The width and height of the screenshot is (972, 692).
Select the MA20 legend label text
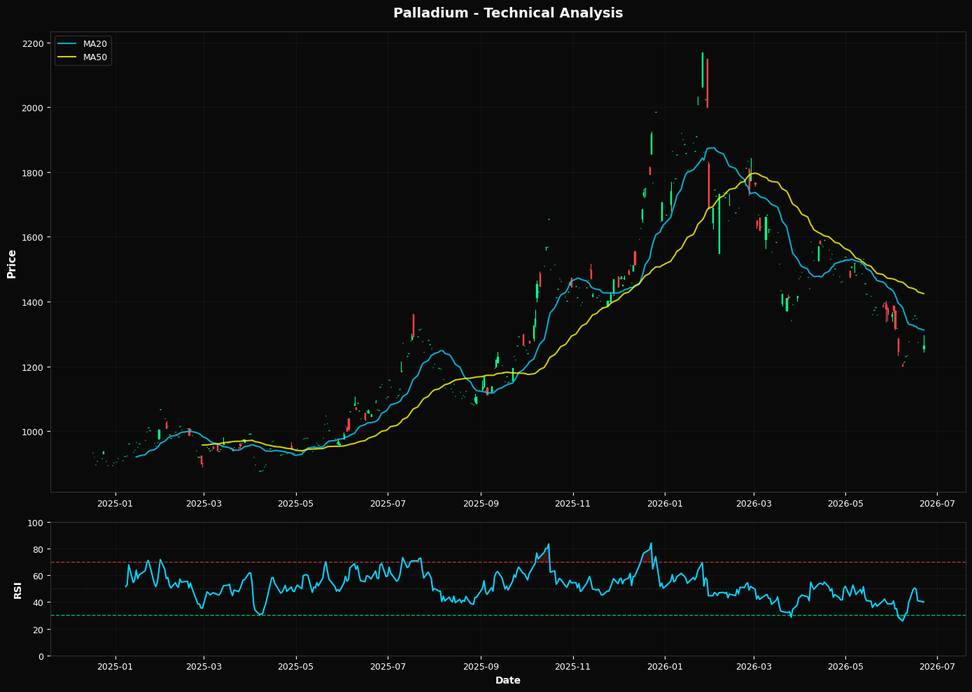pyautogui.click(x=97, y=44)
